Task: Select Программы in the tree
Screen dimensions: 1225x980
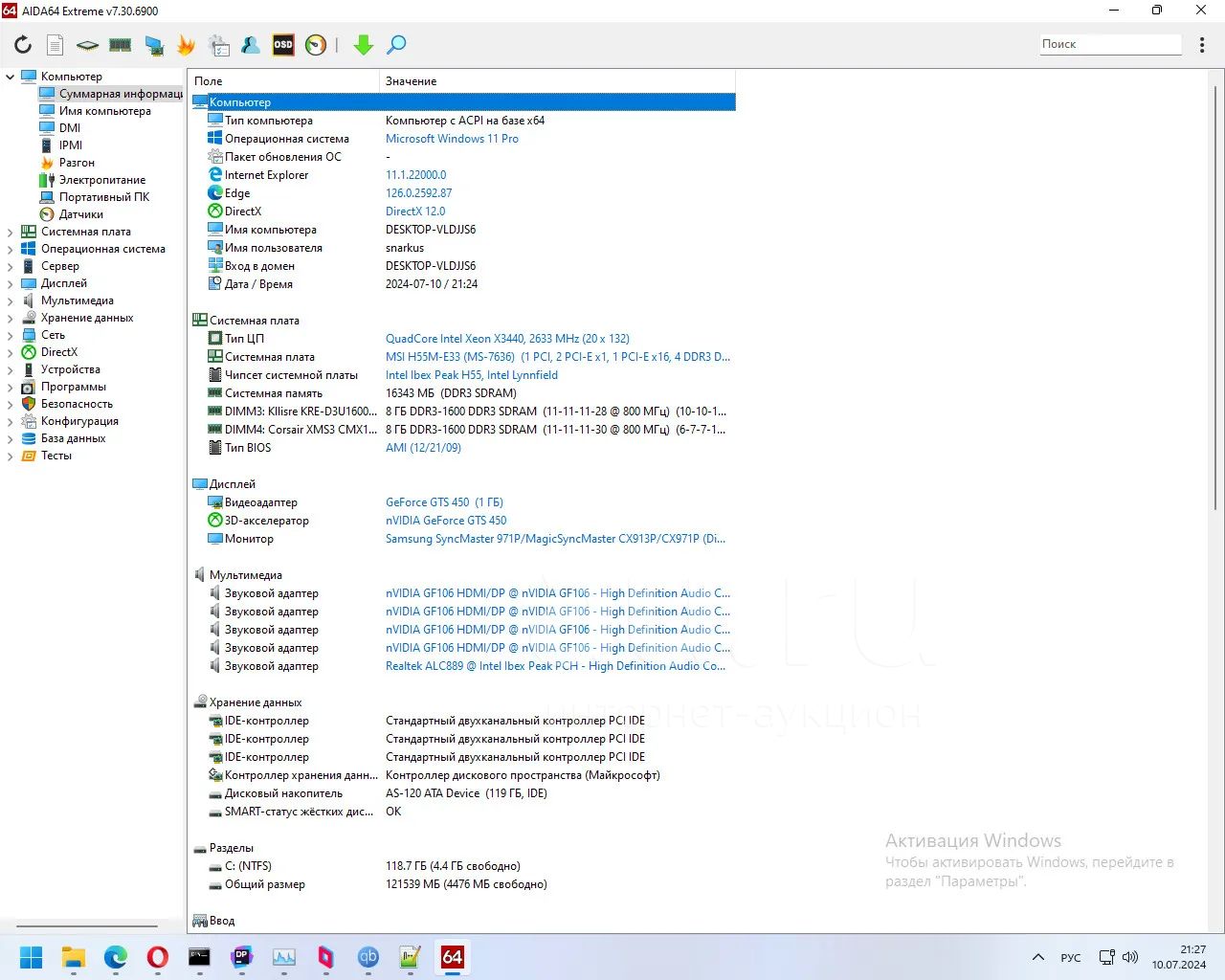Action: click(x=74, y=387)
